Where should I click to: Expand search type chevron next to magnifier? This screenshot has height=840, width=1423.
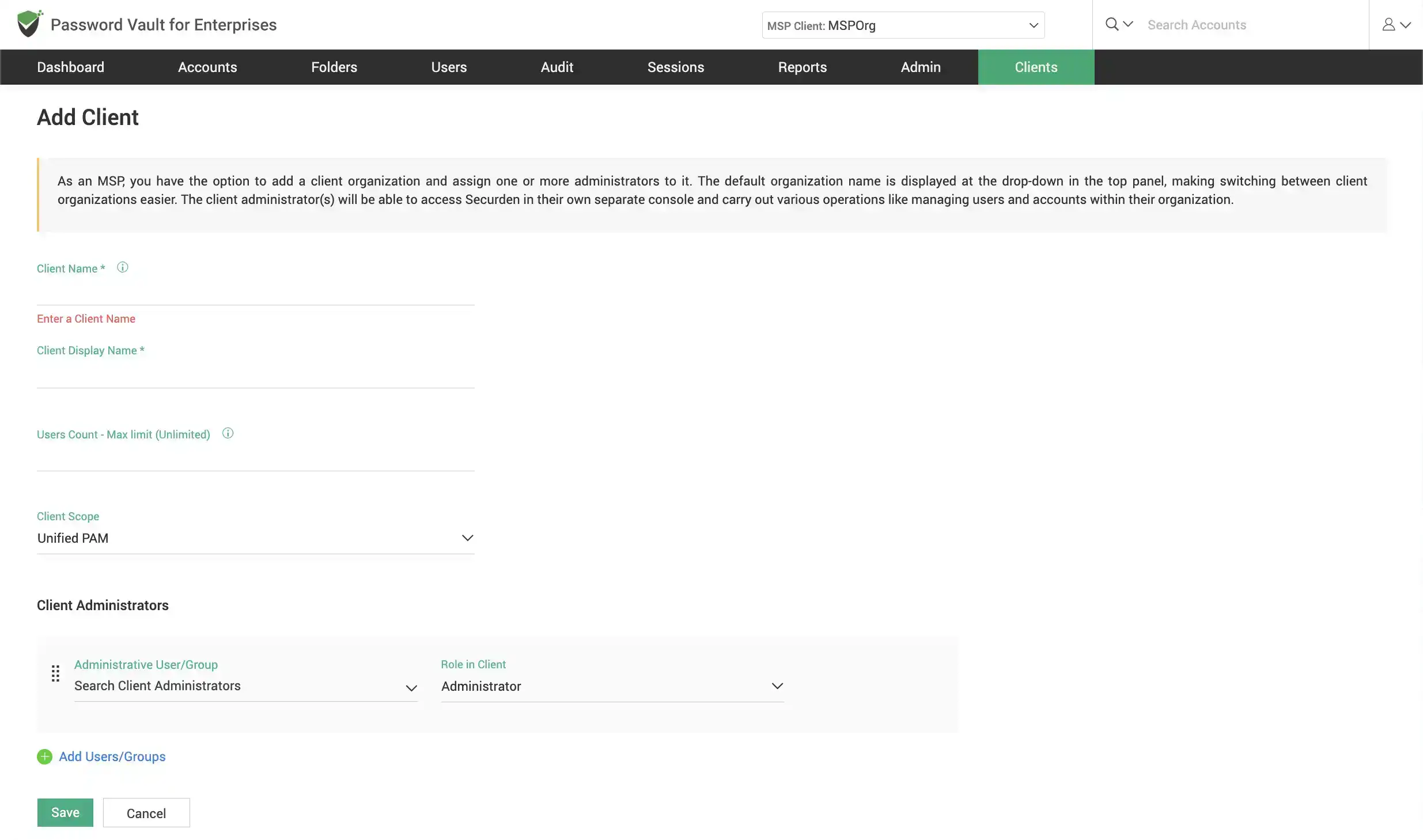click(x=1128, y=24)
